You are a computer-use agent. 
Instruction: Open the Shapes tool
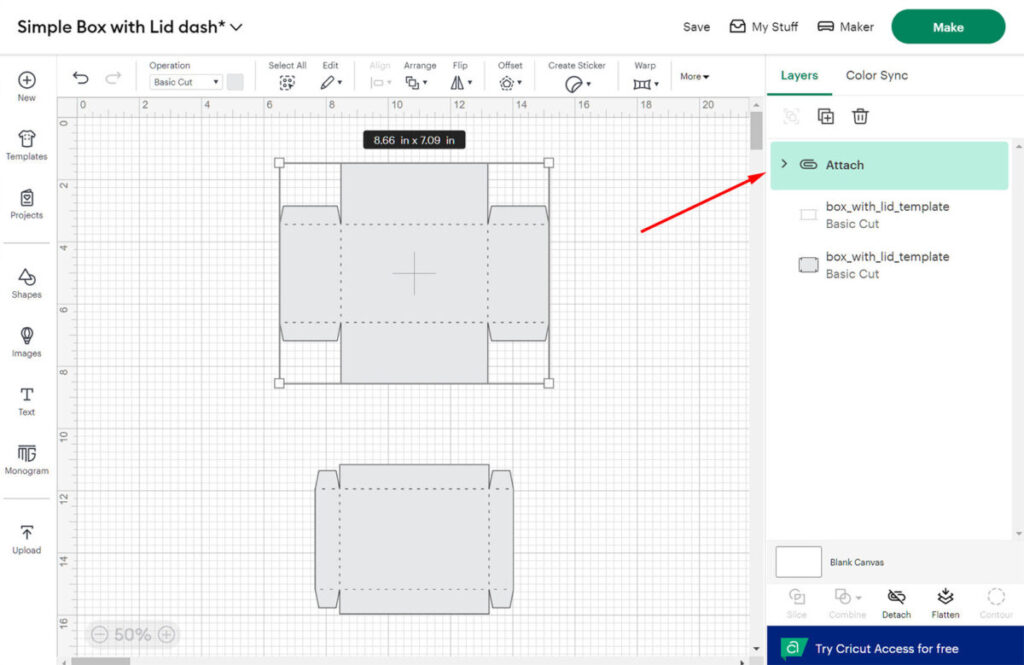tap(26, 282)
